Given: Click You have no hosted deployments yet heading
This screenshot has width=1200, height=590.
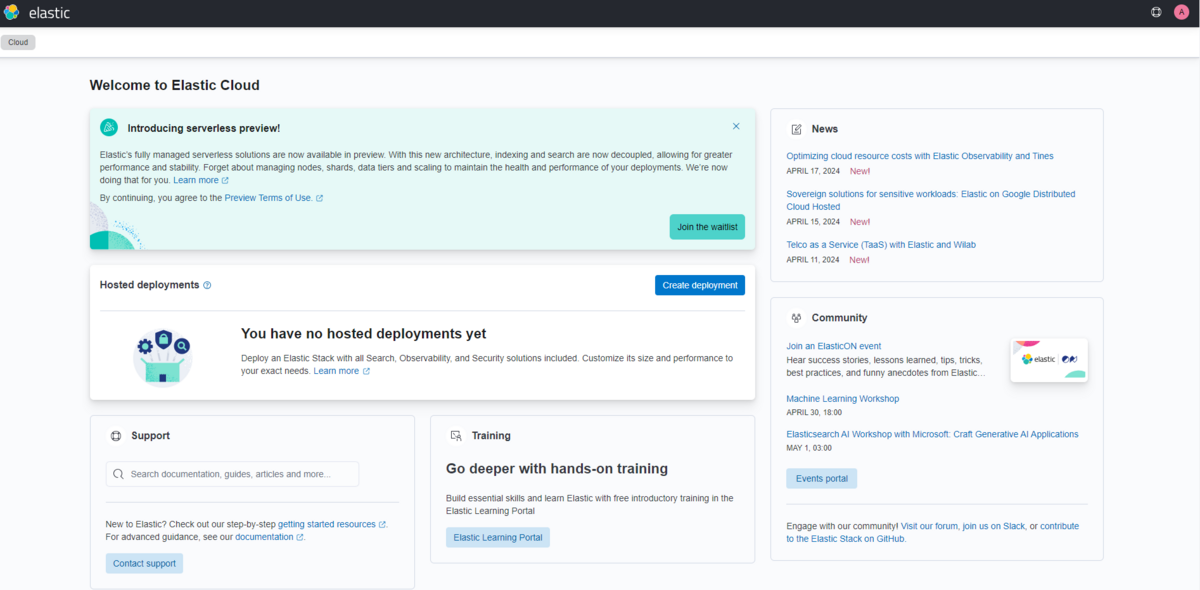Looking at the screenshot, I should (x=364, y=334).
